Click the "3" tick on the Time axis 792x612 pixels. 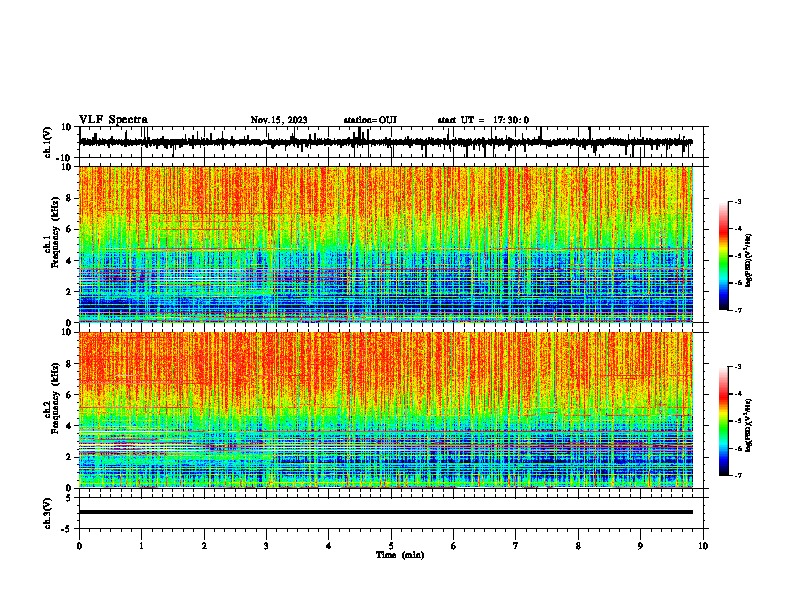tap(266, 546)
